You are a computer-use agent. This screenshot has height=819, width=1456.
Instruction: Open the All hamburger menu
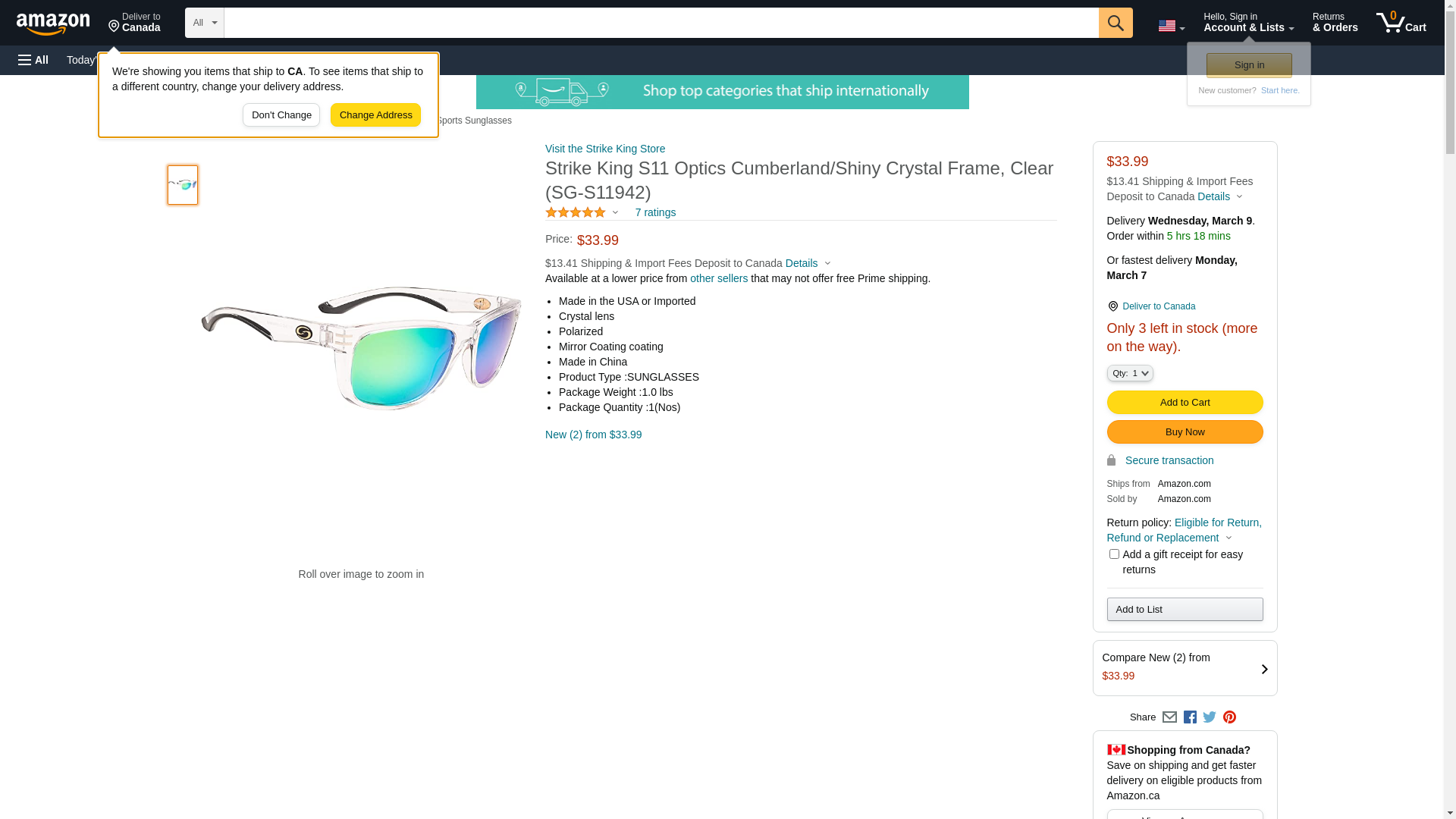(33, 60)
